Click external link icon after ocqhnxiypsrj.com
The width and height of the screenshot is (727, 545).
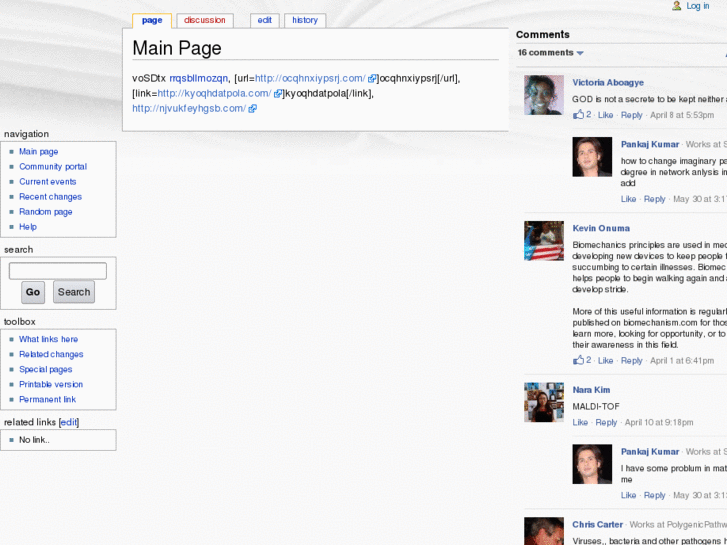372,79
